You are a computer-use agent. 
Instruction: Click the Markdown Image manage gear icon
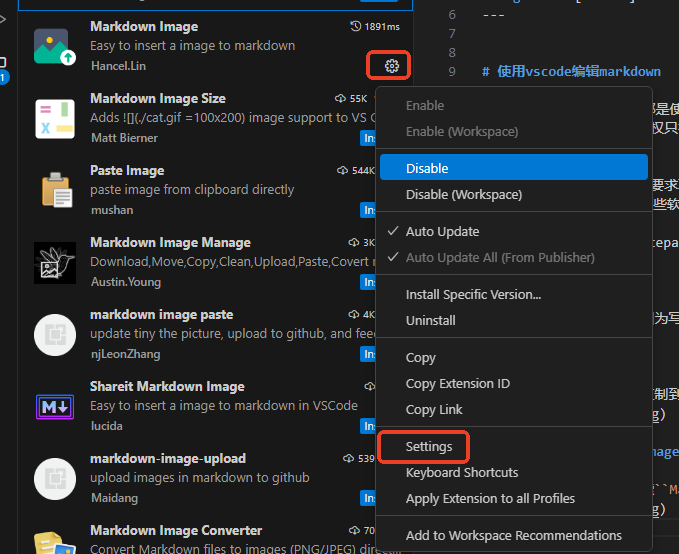[391, 66]
